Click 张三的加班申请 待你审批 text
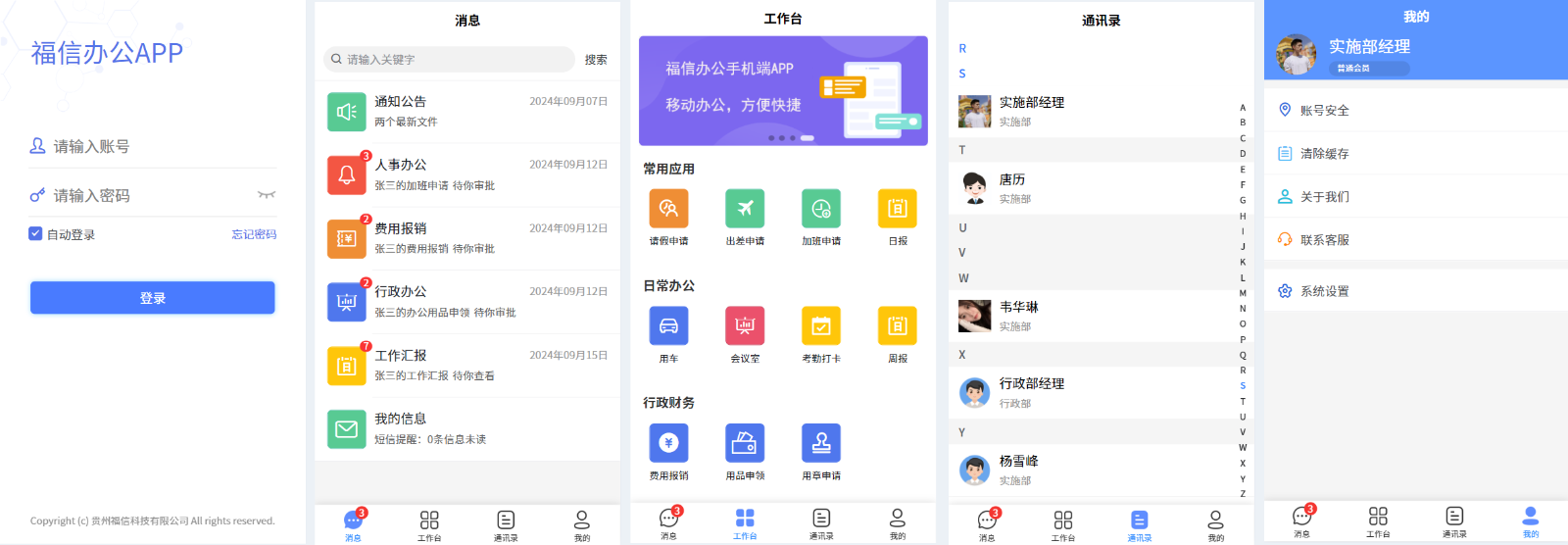1568x545 pixels. pos(434,185)
